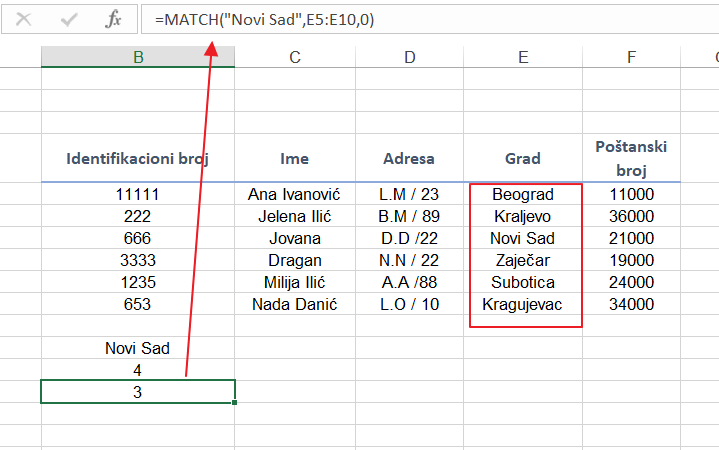Select column D header

point(409,58)
